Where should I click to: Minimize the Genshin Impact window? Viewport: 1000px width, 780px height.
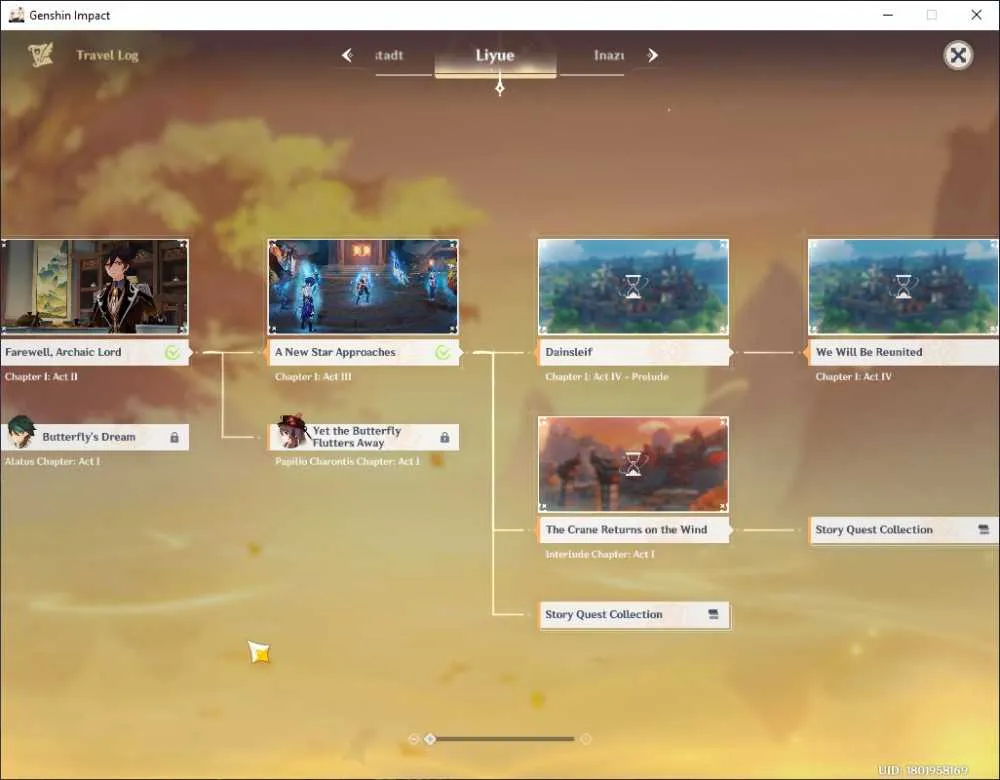click(x=888, y=15)
